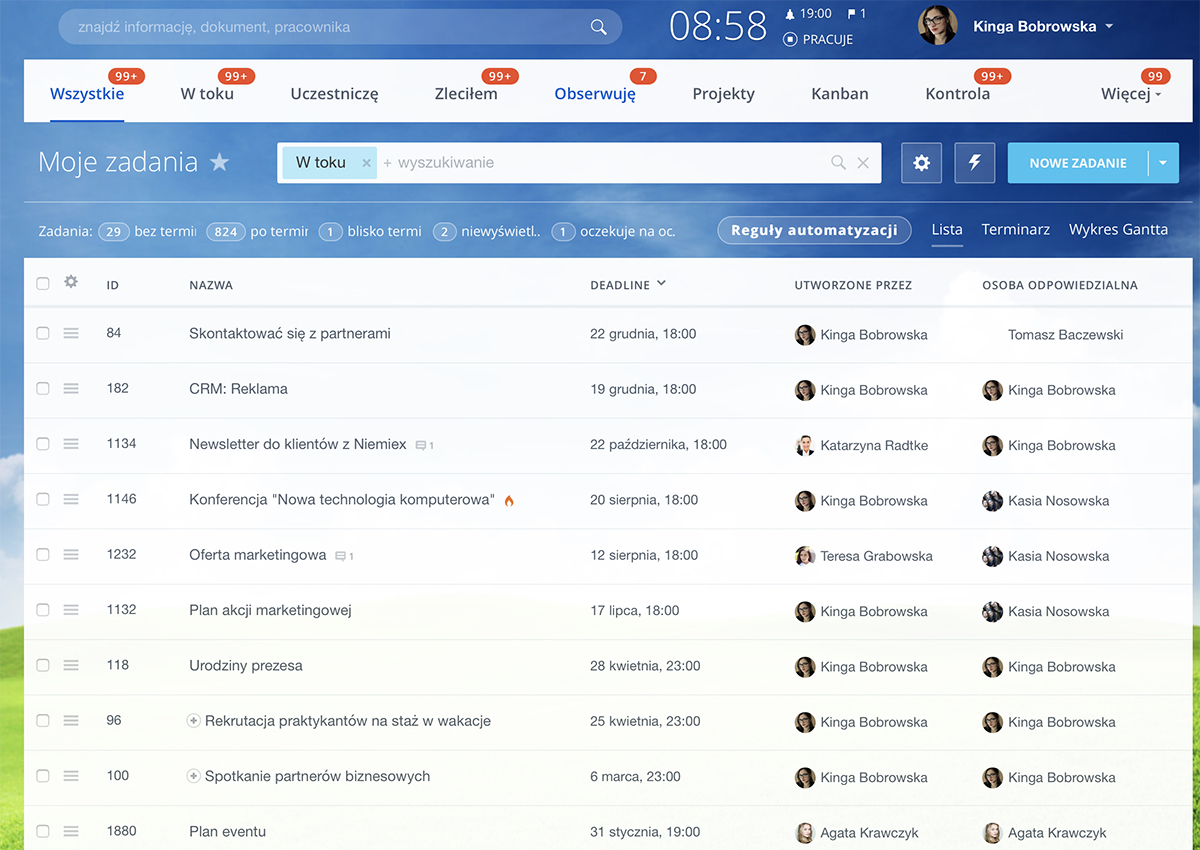Expand the Więcej menu

(1131, 94)
